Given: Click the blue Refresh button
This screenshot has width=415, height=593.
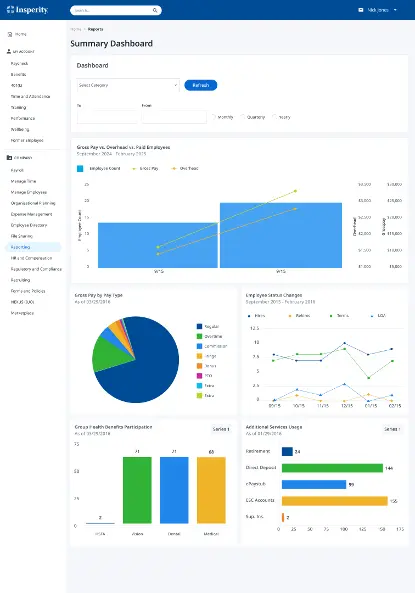Looking at the screenshot, I should tap(201, 85).
